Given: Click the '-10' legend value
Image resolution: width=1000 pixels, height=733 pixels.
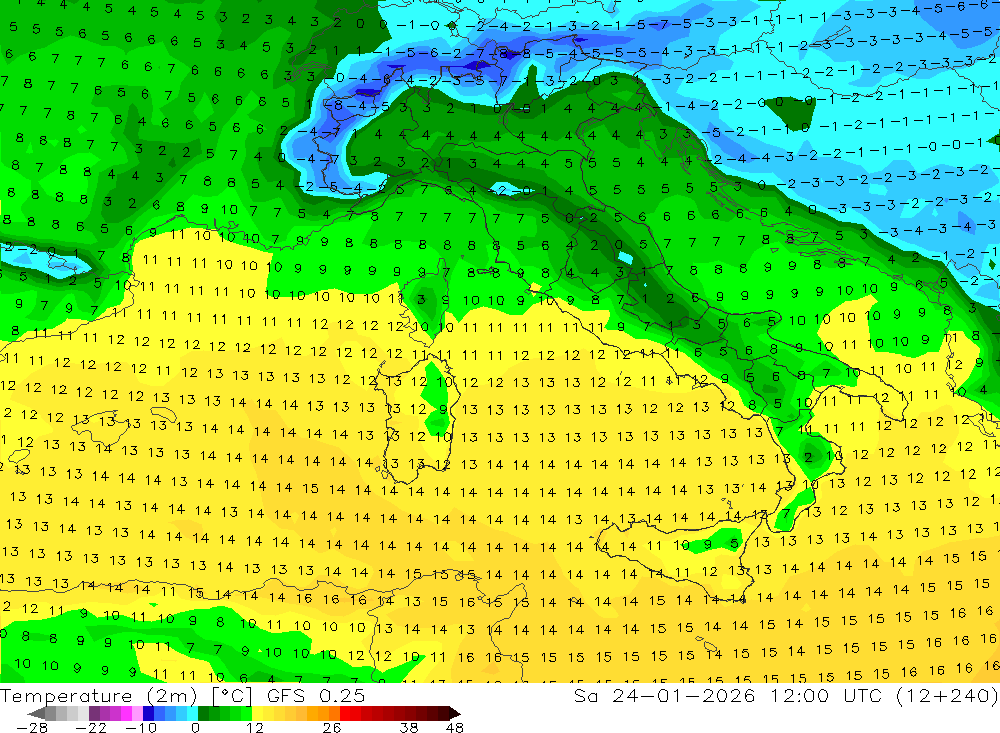Looking at the screenshot, I should (141, 727).
